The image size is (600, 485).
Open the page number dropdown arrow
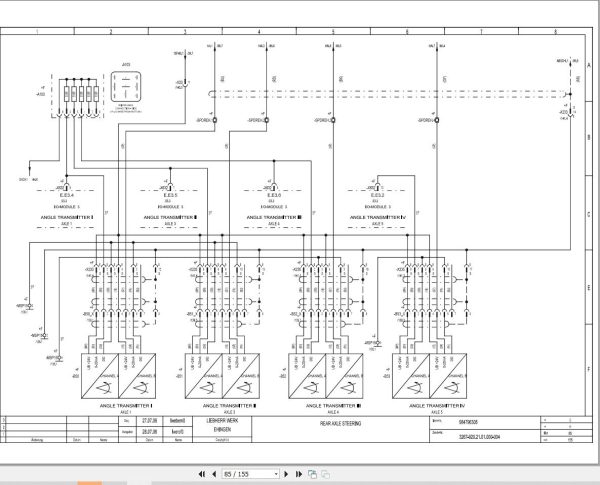(276, 474)
